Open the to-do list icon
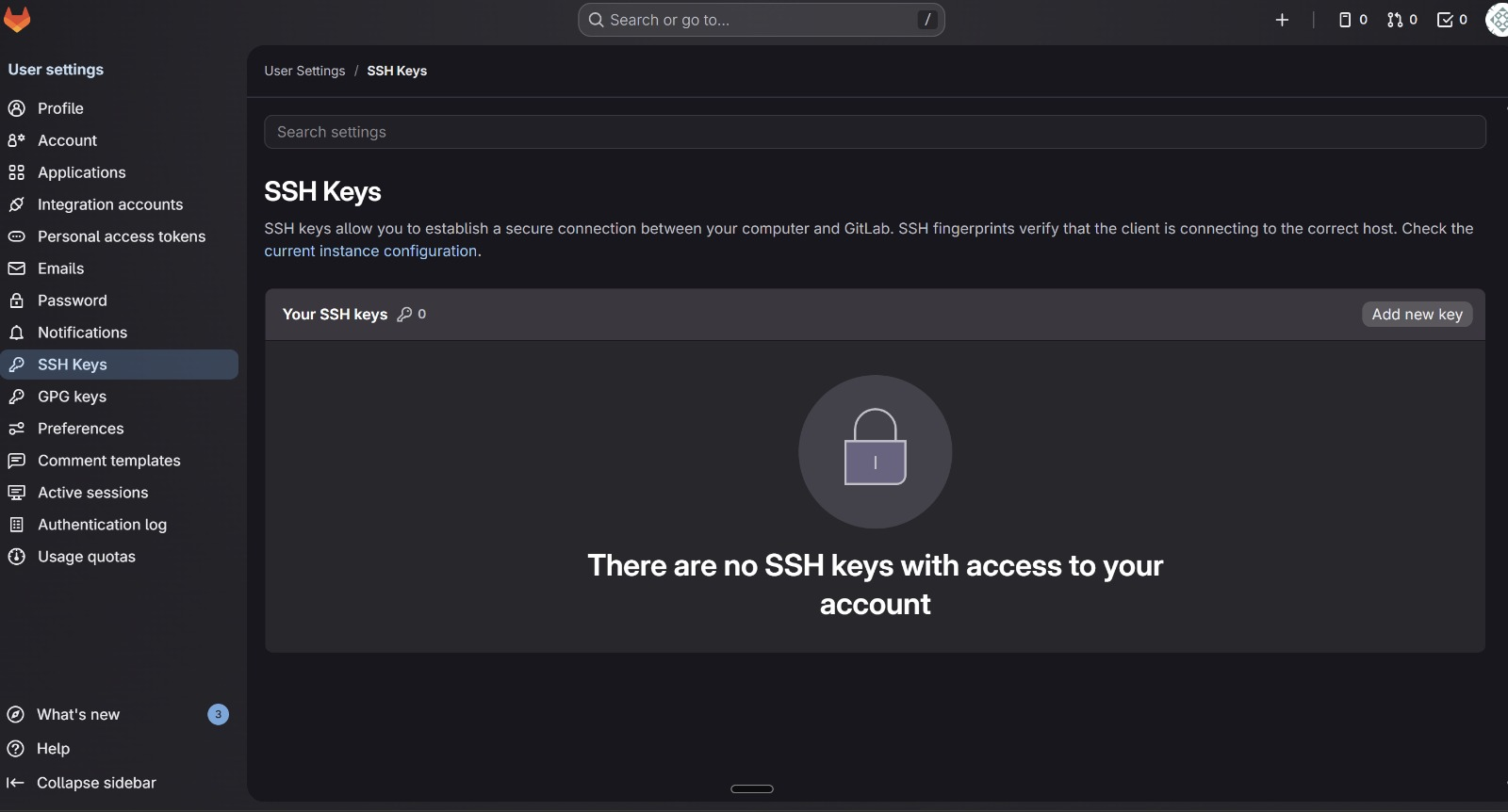Screen dimensions: 1508x812 1451,20
